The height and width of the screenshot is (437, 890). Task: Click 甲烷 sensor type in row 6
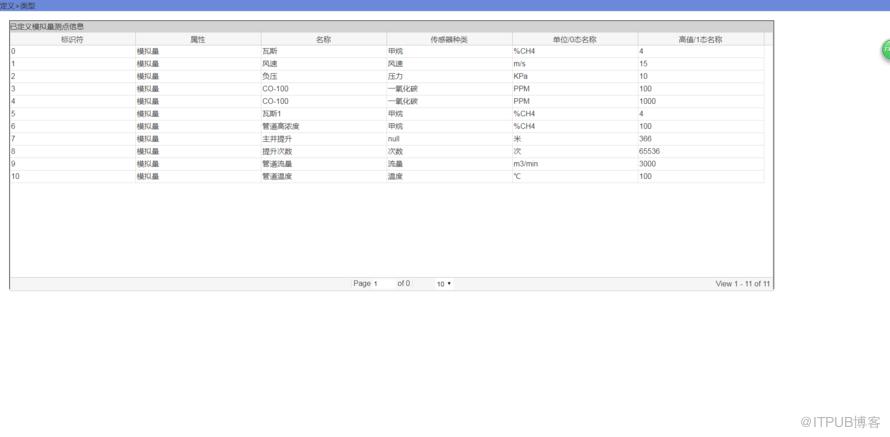[449, 126]
